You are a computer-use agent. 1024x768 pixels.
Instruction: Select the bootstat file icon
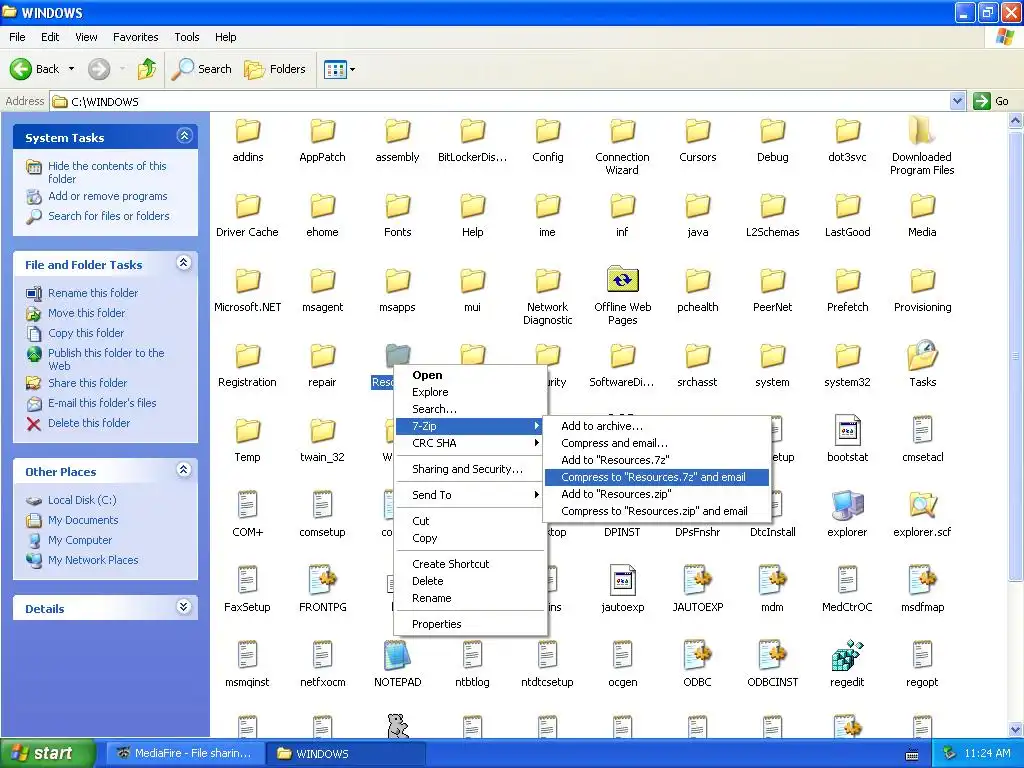847,430
